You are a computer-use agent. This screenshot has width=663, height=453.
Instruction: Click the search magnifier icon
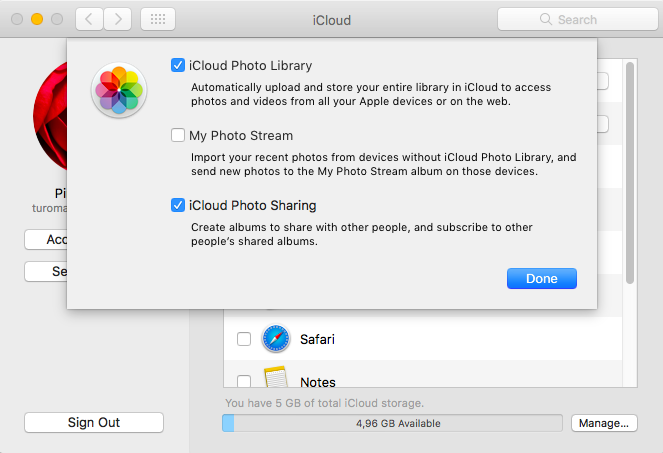546,19
